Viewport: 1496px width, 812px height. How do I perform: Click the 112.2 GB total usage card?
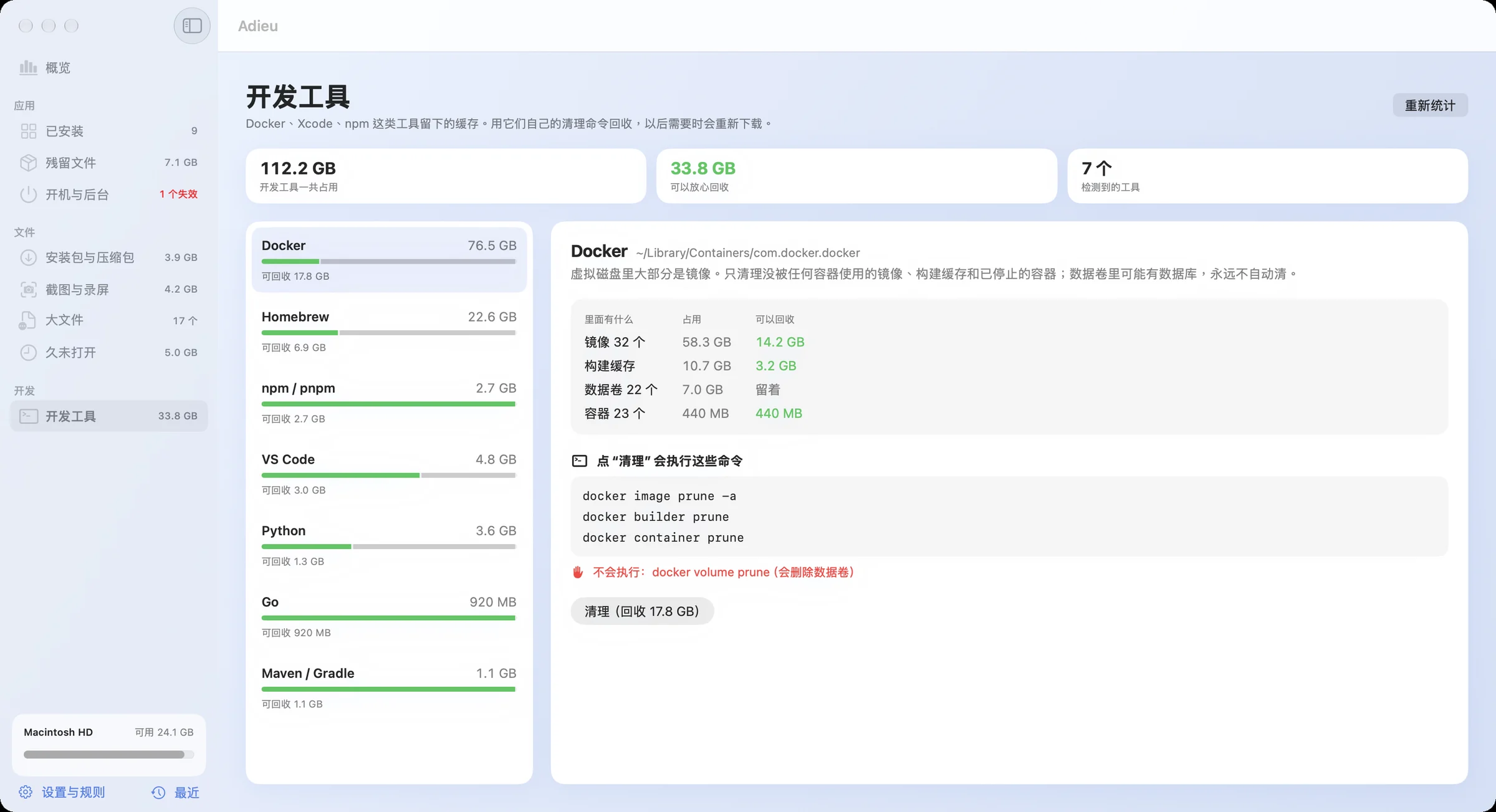click(x=446, y=176)
